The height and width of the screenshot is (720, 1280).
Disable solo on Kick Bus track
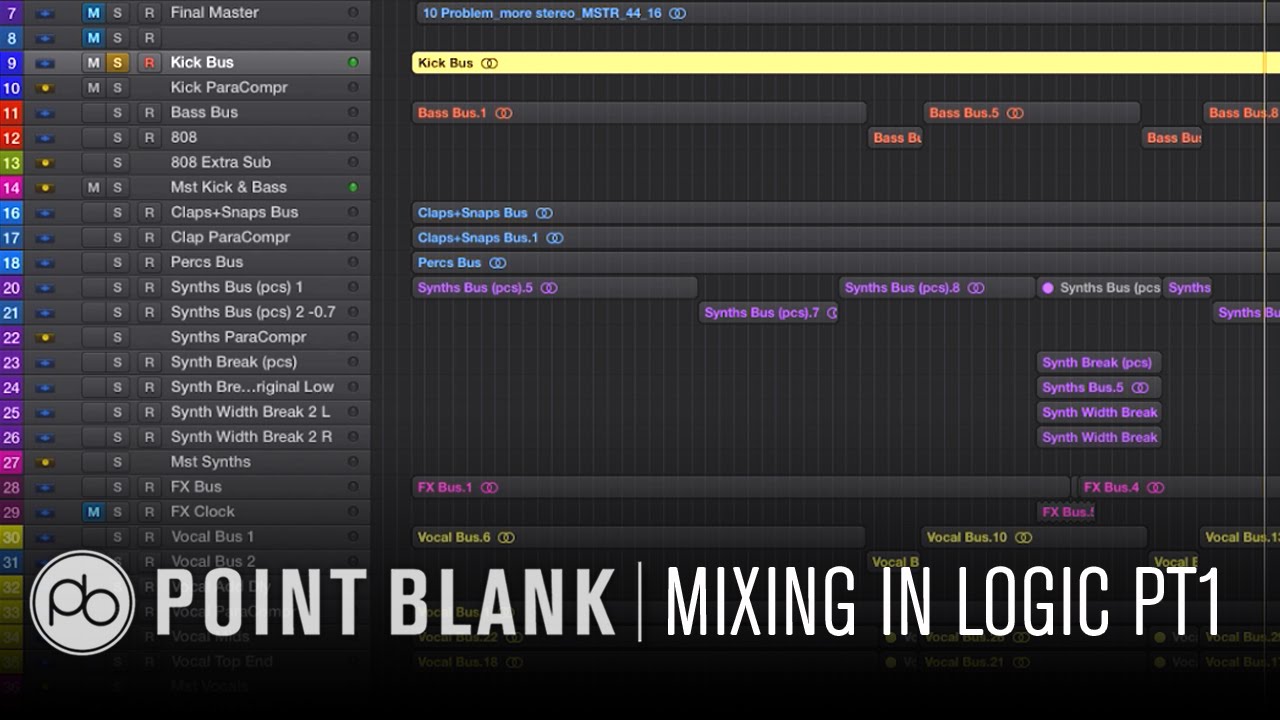point(118,63)
